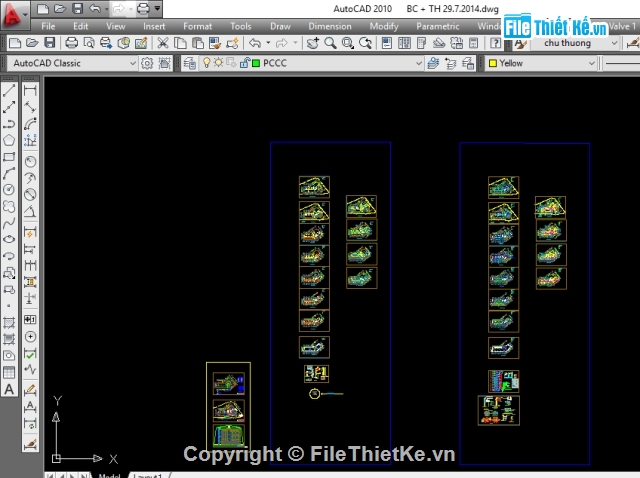Select the Aligned Dimension tool

tap(30, 107)
